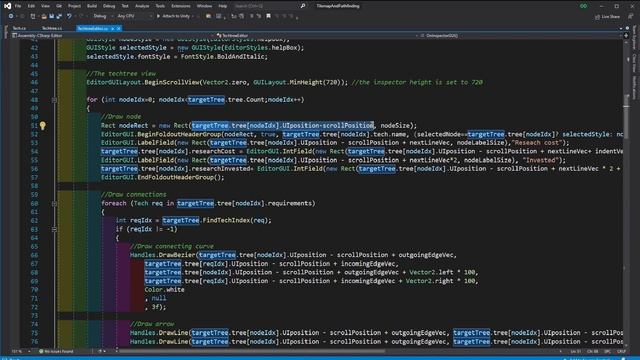Screen dimensions: 640x360
Task: Open the Window menu
Action: pyautogui.click(x=204, y=6)
